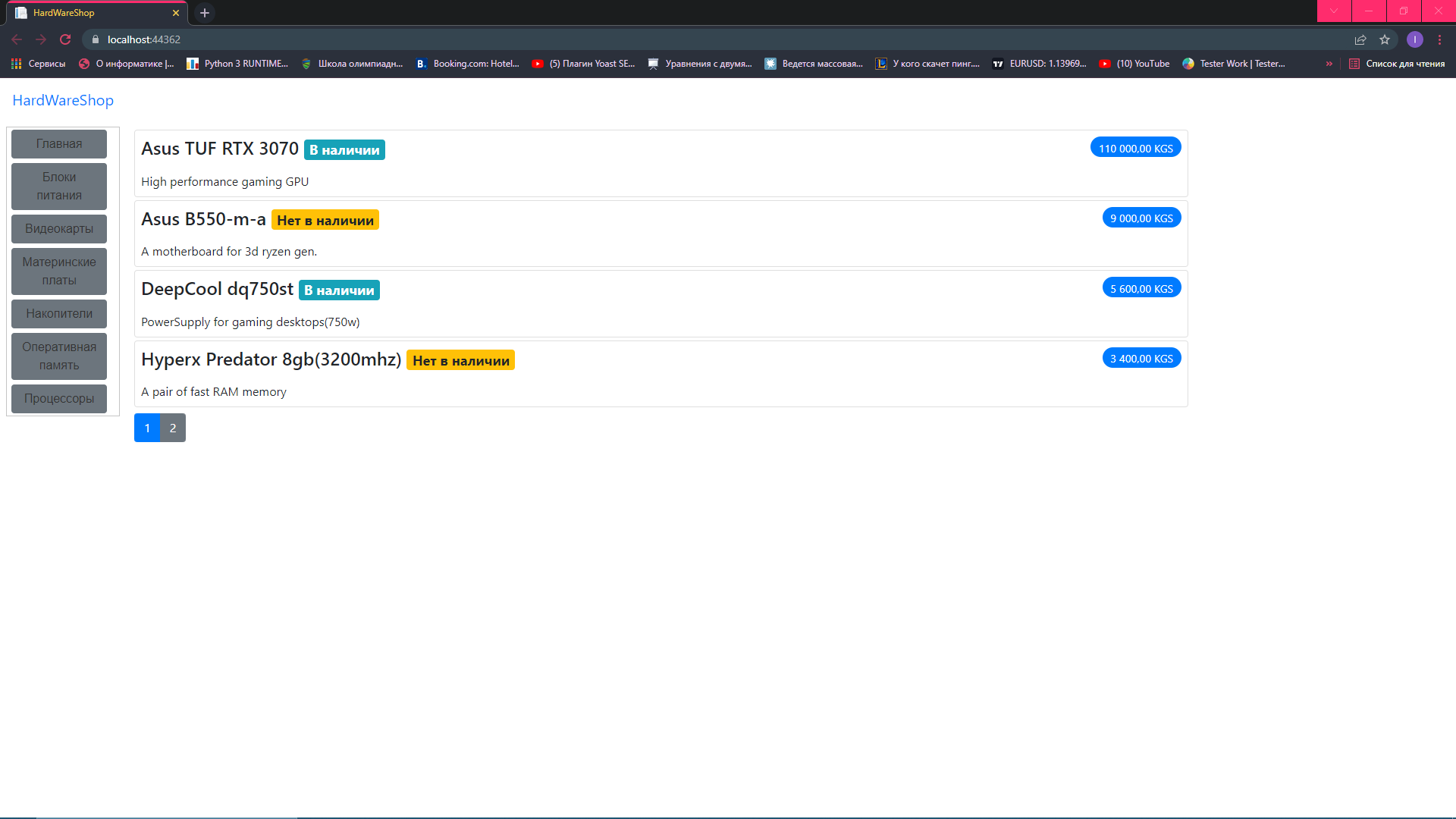Click the HardWareShop brand link
The image size is (1456, 819).
pyautogui.click(x=63, y=100)
